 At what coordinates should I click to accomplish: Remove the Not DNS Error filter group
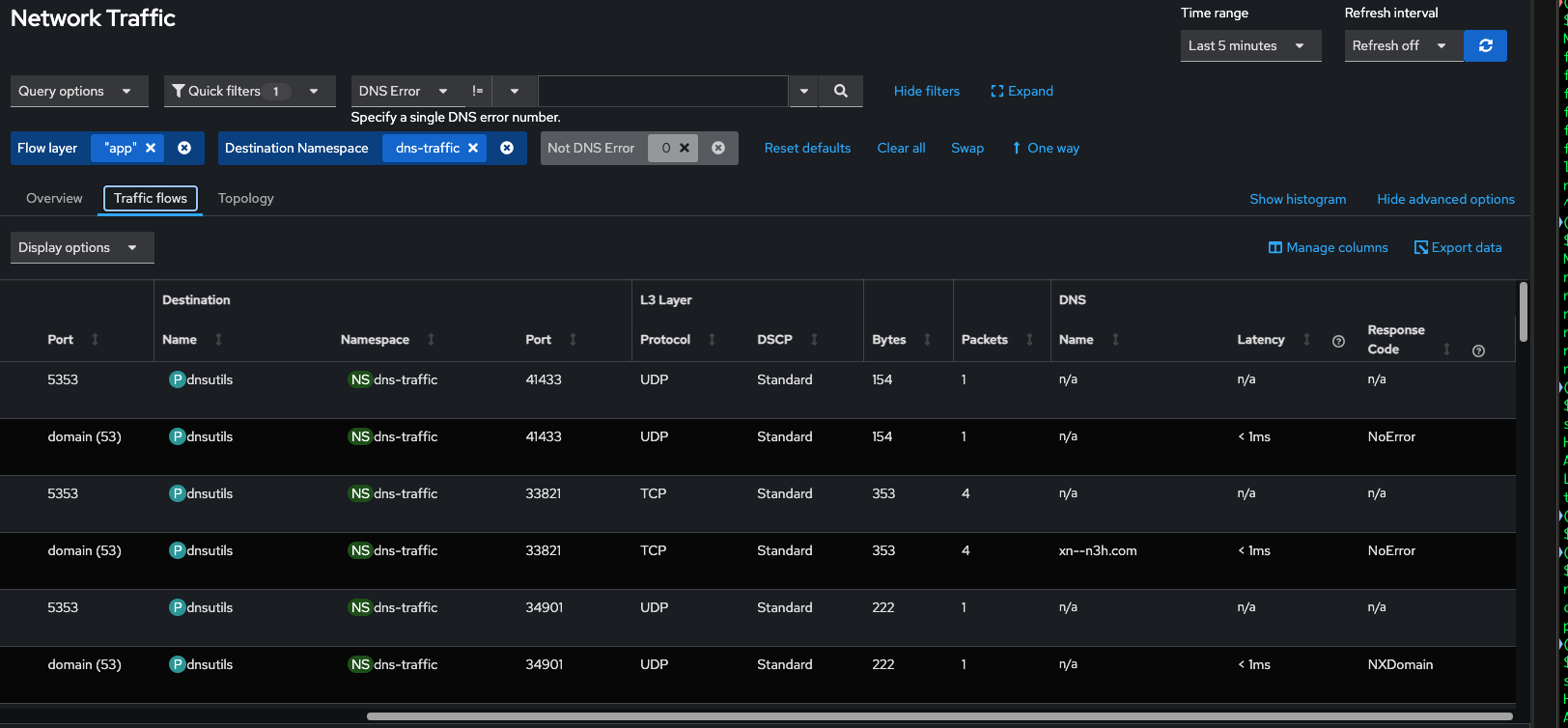click(x=718, y=148)
